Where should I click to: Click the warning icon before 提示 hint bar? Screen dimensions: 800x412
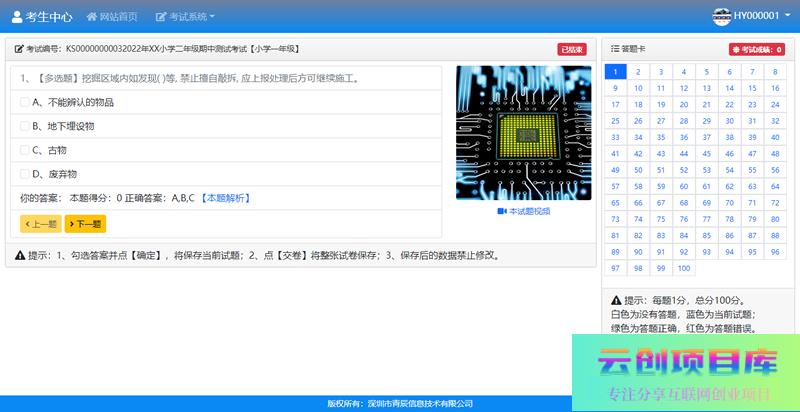pos(20,255)
